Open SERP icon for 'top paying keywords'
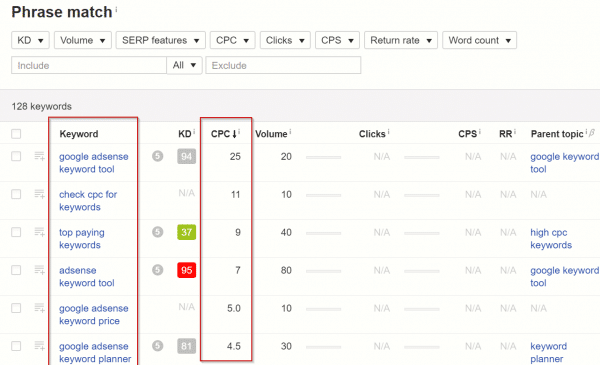The height and width of the screenshot is (365, 600). tap(158, 232)
